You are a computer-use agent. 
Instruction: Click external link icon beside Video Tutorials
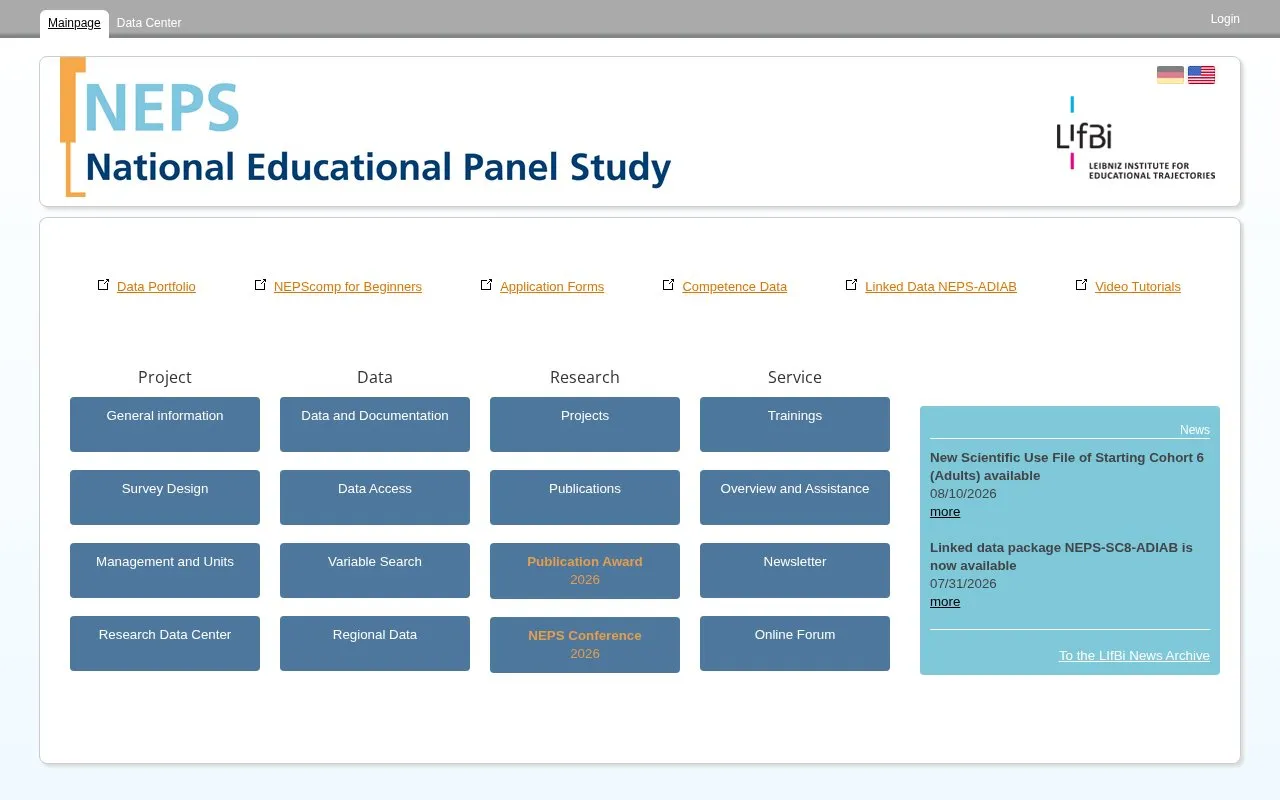tap(1081, 285)
